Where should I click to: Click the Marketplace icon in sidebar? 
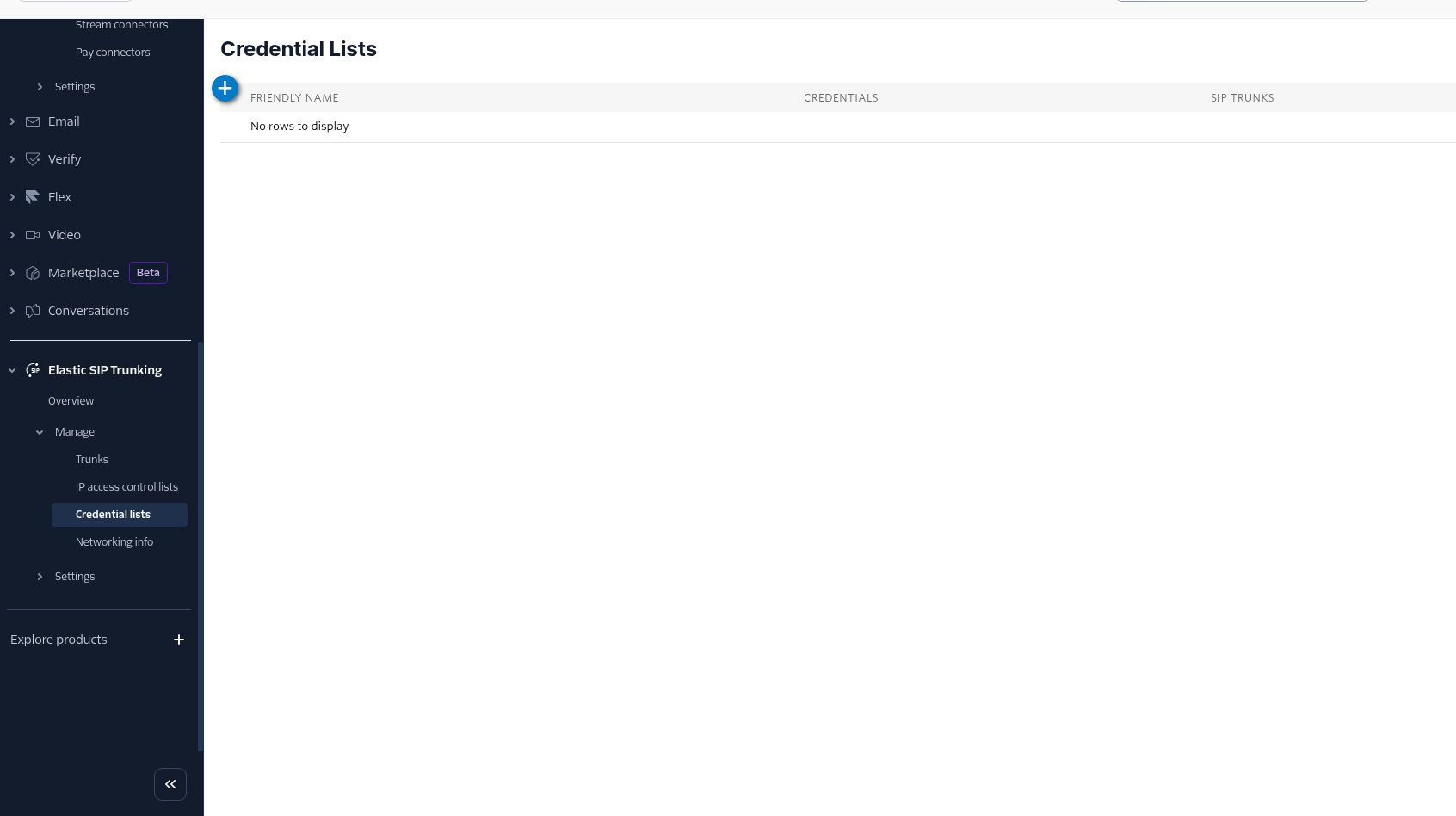tap(33, 273)
